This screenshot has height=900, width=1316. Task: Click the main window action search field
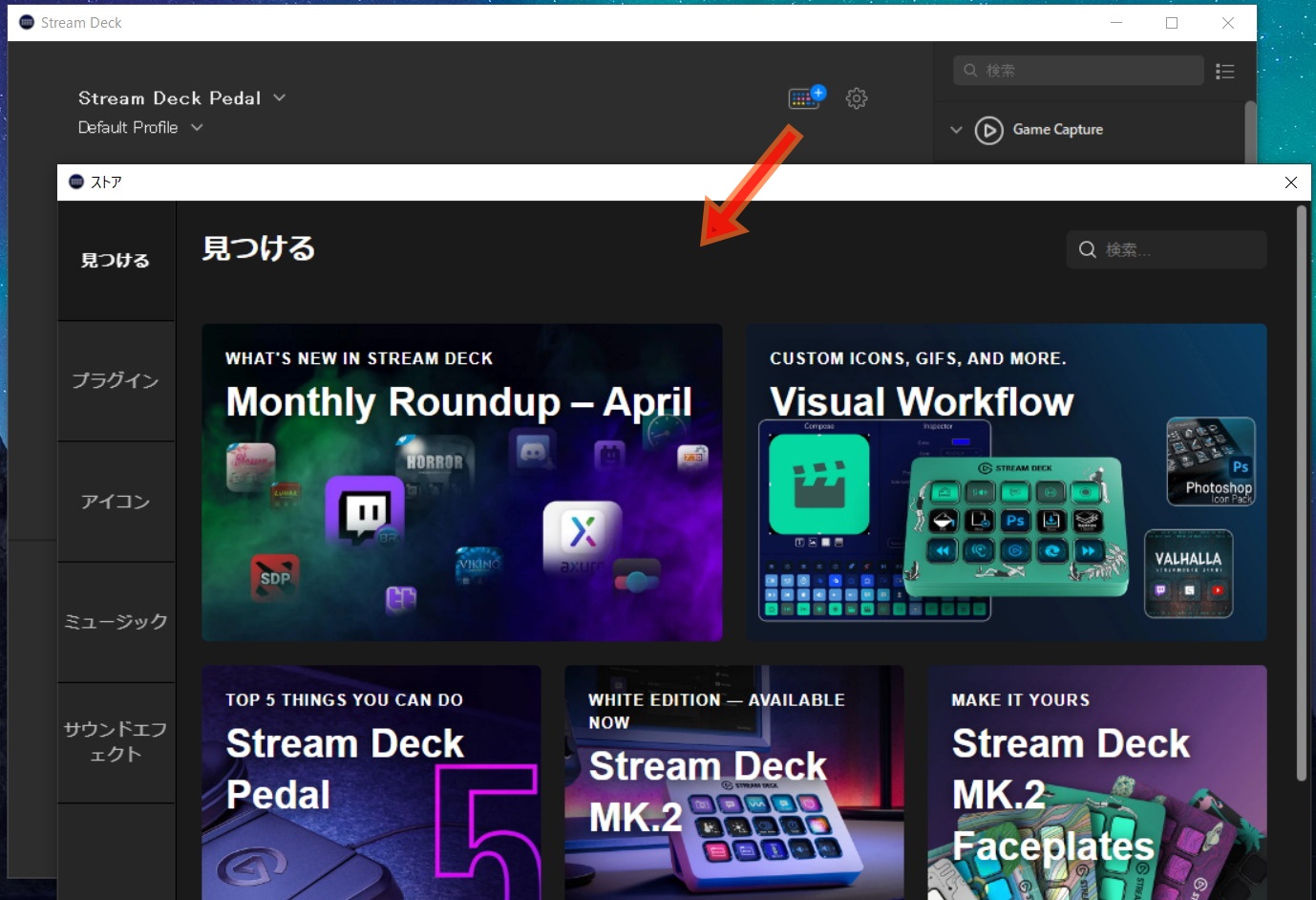(x=1078, y=71)
